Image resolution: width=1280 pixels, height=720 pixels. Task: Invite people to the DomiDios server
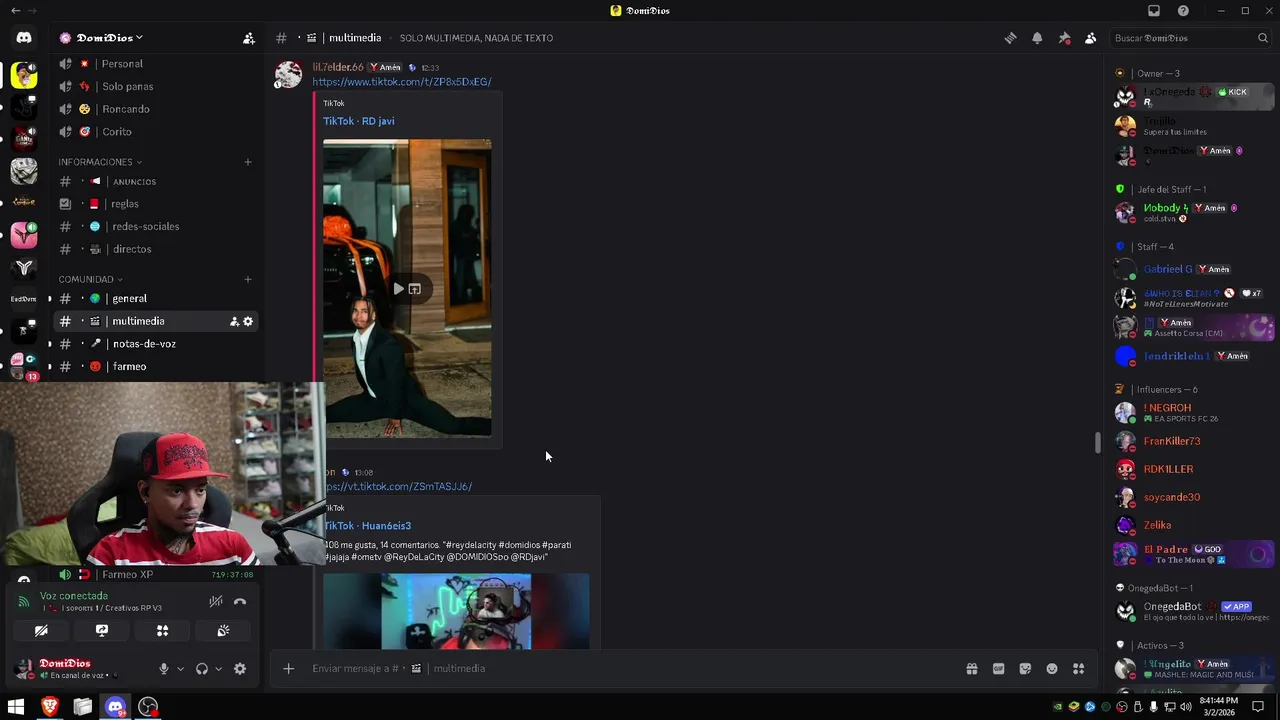click(248, 38)
